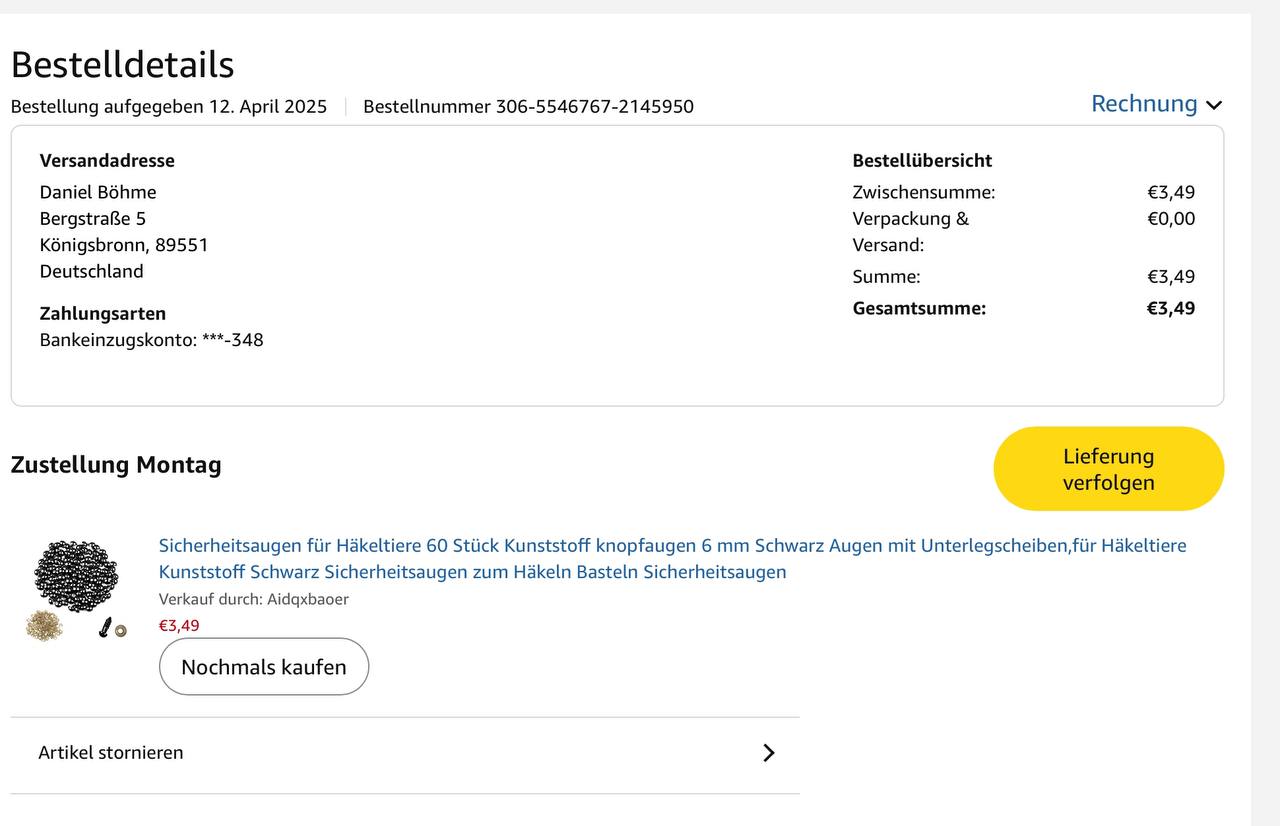This screenshot has width=1280, height=826.
Task: Click the order number 306-5546767-2145950
Action: coord(594,107)
